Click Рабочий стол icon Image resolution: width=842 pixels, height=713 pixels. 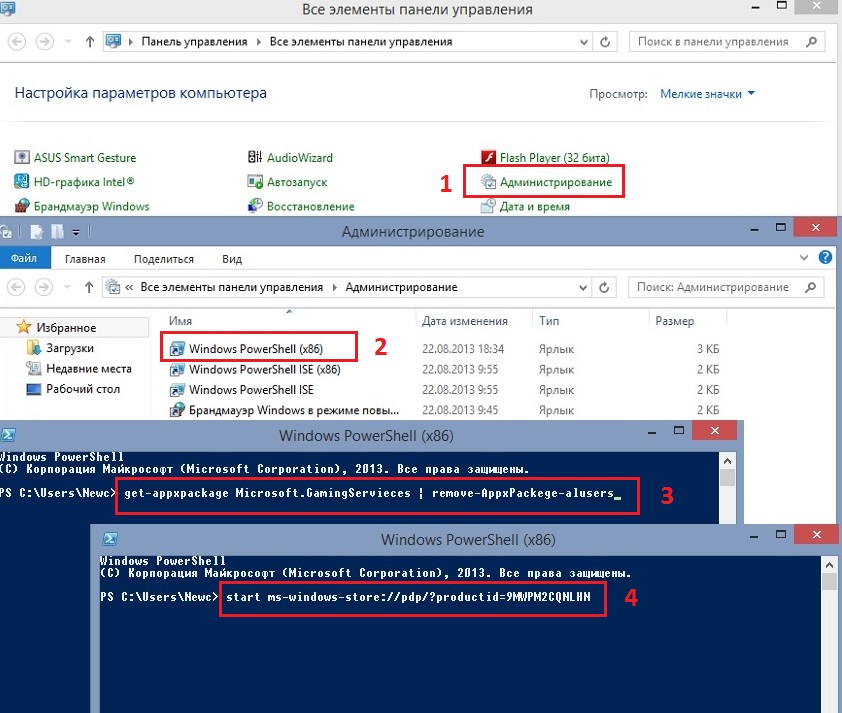click(x=33, y=389)
